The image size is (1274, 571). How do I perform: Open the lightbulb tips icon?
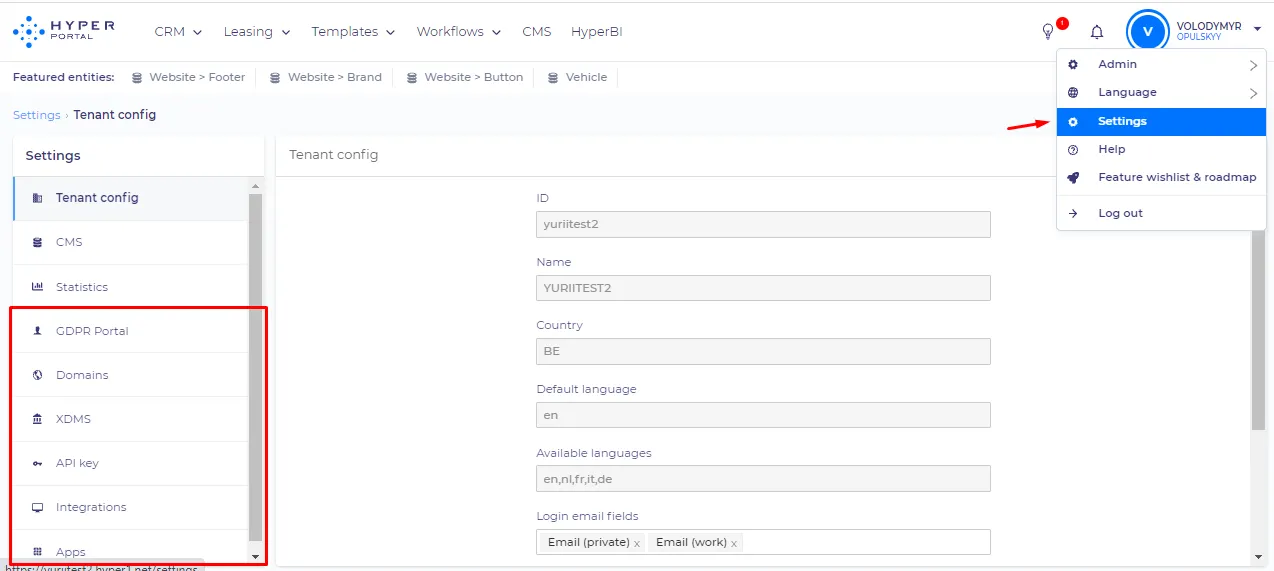1048,32
